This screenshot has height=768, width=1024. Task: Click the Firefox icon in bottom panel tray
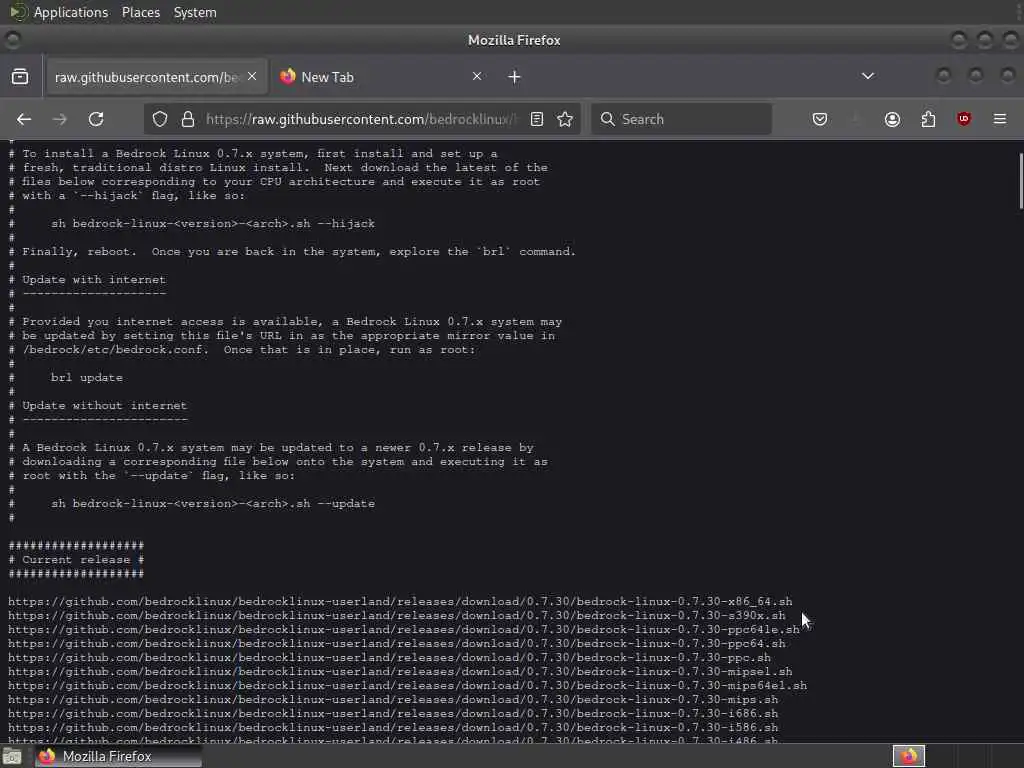pos(909,756)
